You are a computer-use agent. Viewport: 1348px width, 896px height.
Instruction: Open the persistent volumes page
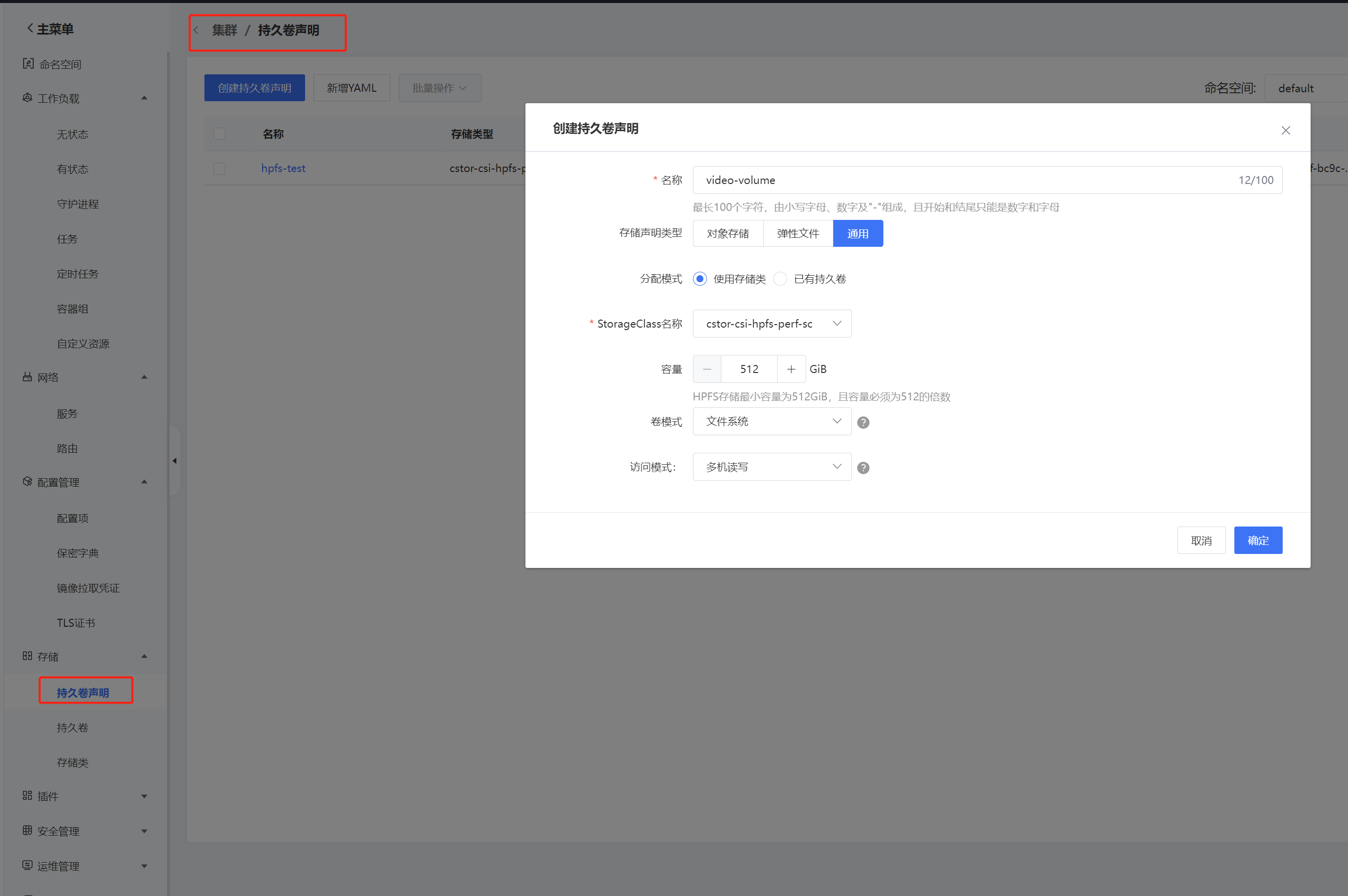(x=73, y=727)
